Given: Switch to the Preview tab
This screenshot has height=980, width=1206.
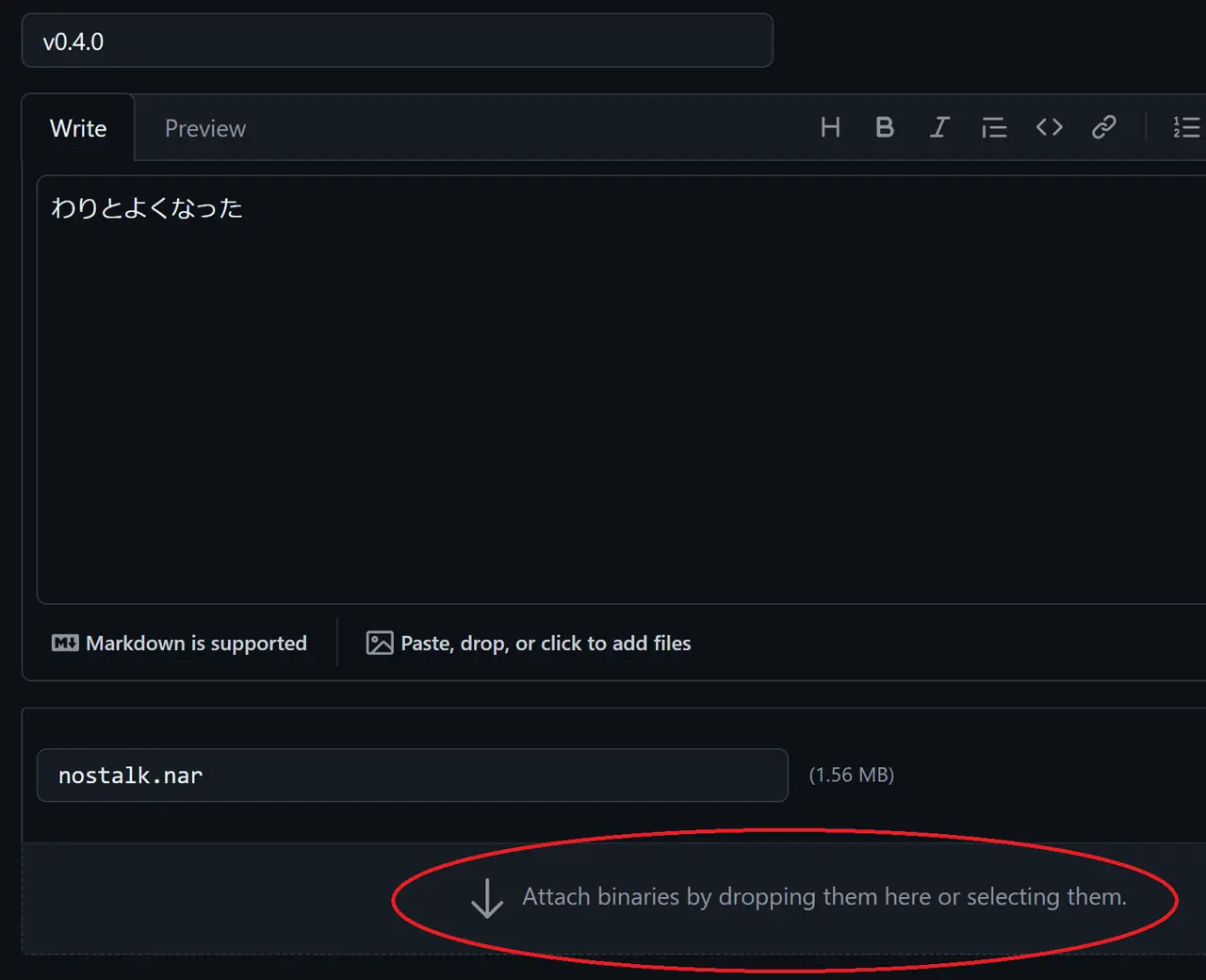Looking at the screenshot, I should click(x=205, y=128).
